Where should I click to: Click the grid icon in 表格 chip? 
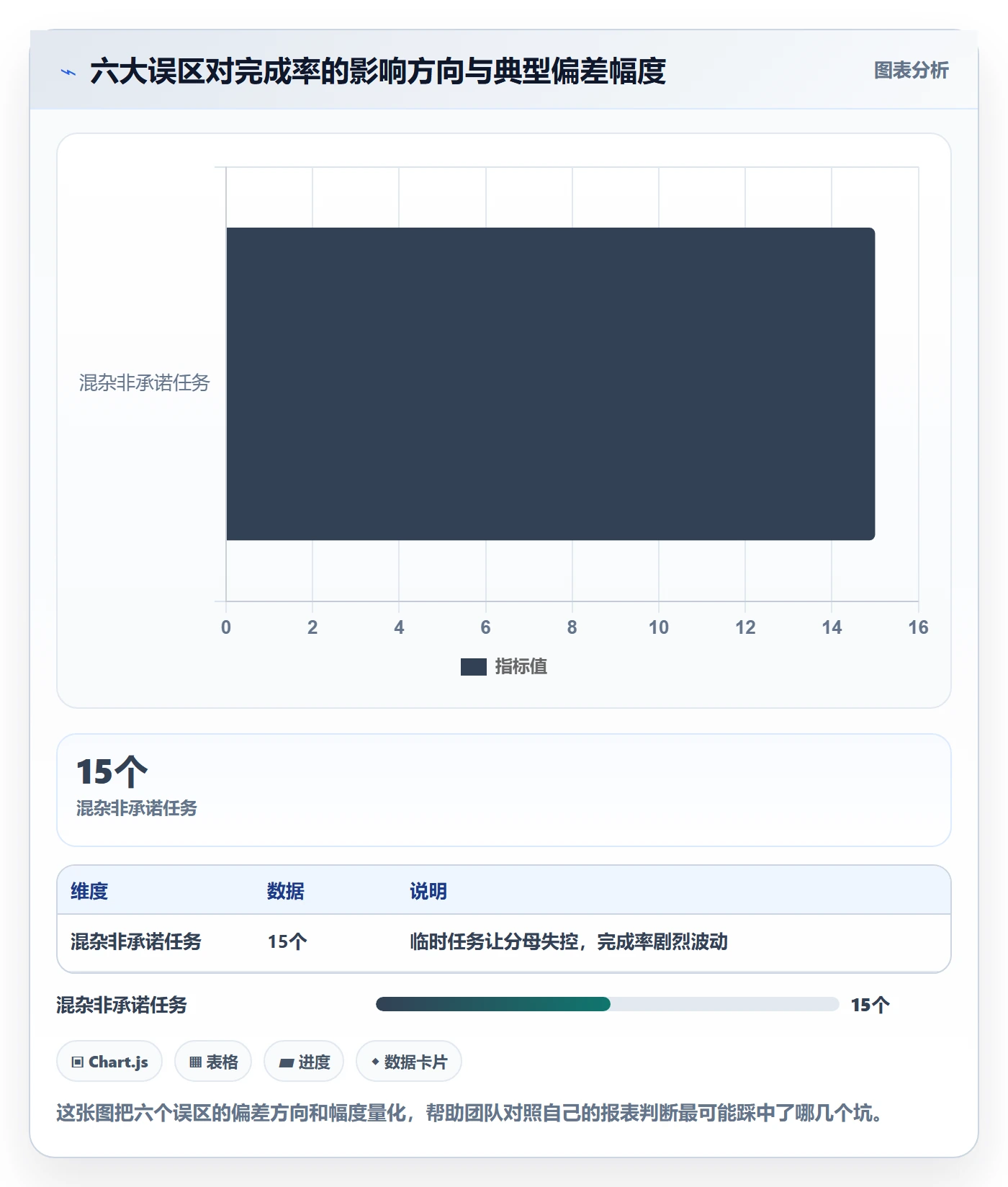pos(196,1062)
